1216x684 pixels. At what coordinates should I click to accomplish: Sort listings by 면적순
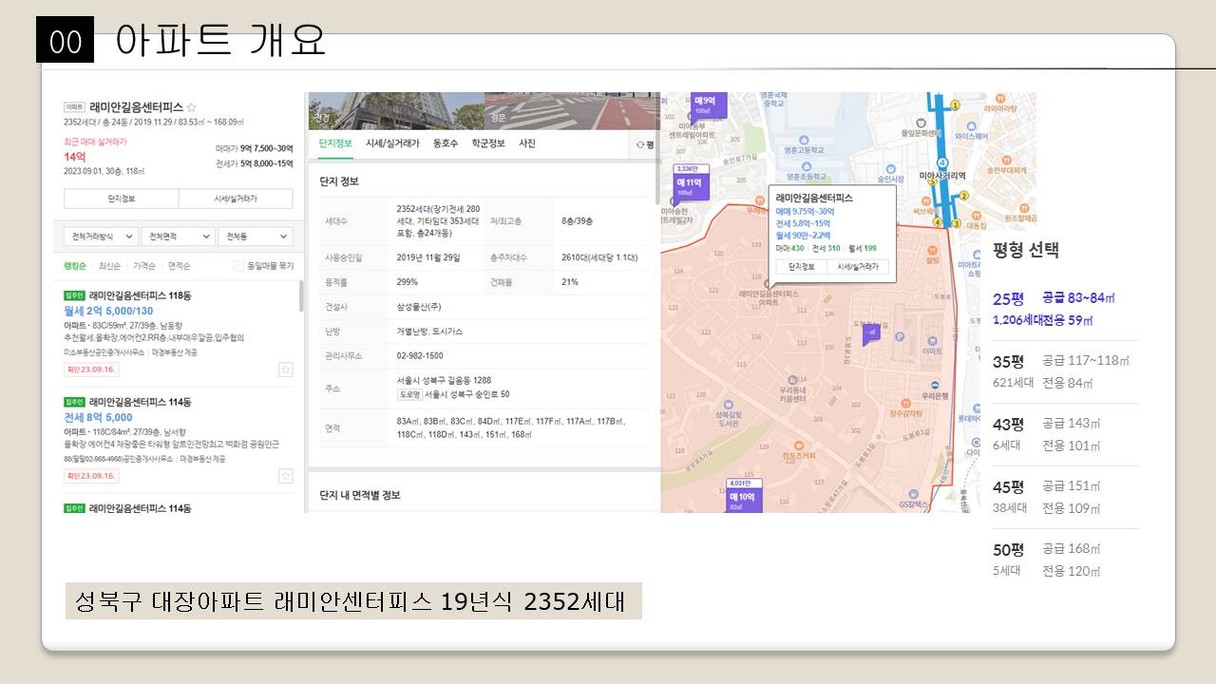tap(179, 266)
